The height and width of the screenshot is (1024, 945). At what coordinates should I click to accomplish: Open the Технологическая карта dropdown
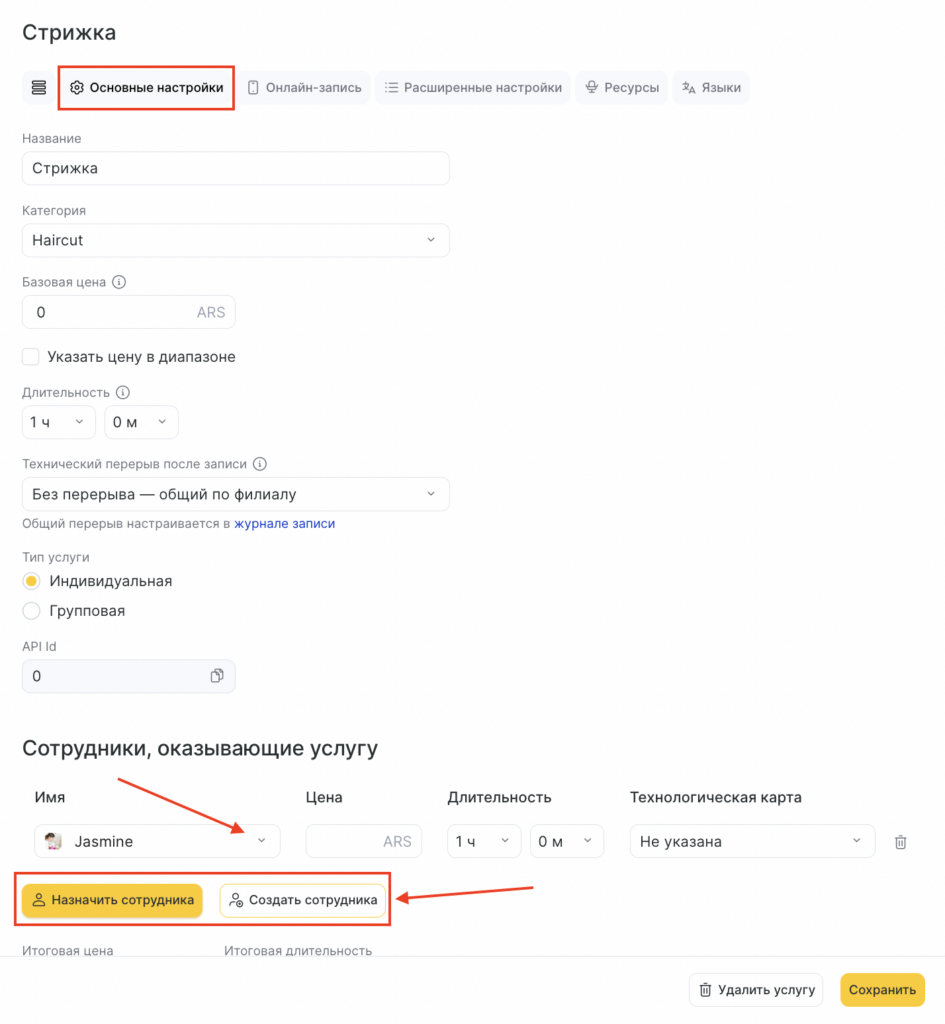click(x=751, y=842)
